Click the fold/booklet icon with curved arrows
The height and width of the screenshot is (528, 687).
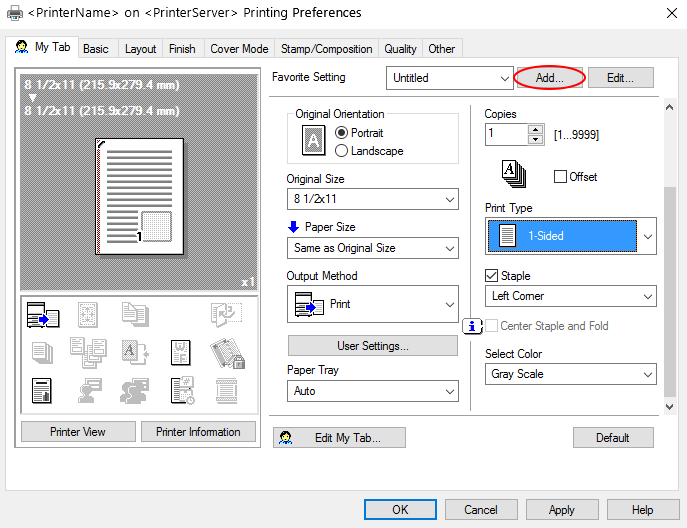226,314
